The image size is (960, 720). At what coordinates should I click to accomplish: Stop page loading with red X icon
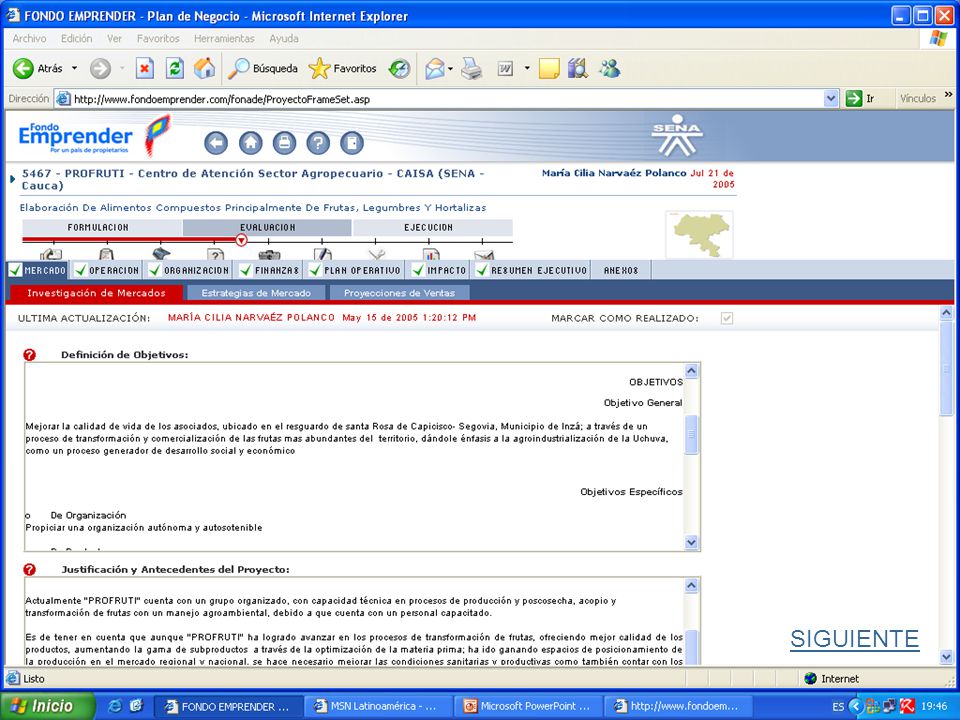tap(144, 68)
